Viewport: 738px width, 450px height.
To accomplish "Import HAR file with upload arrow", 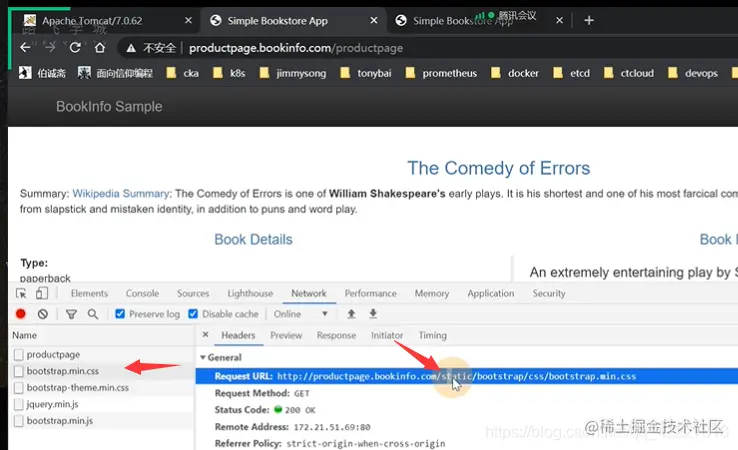I will coord(351,314).
